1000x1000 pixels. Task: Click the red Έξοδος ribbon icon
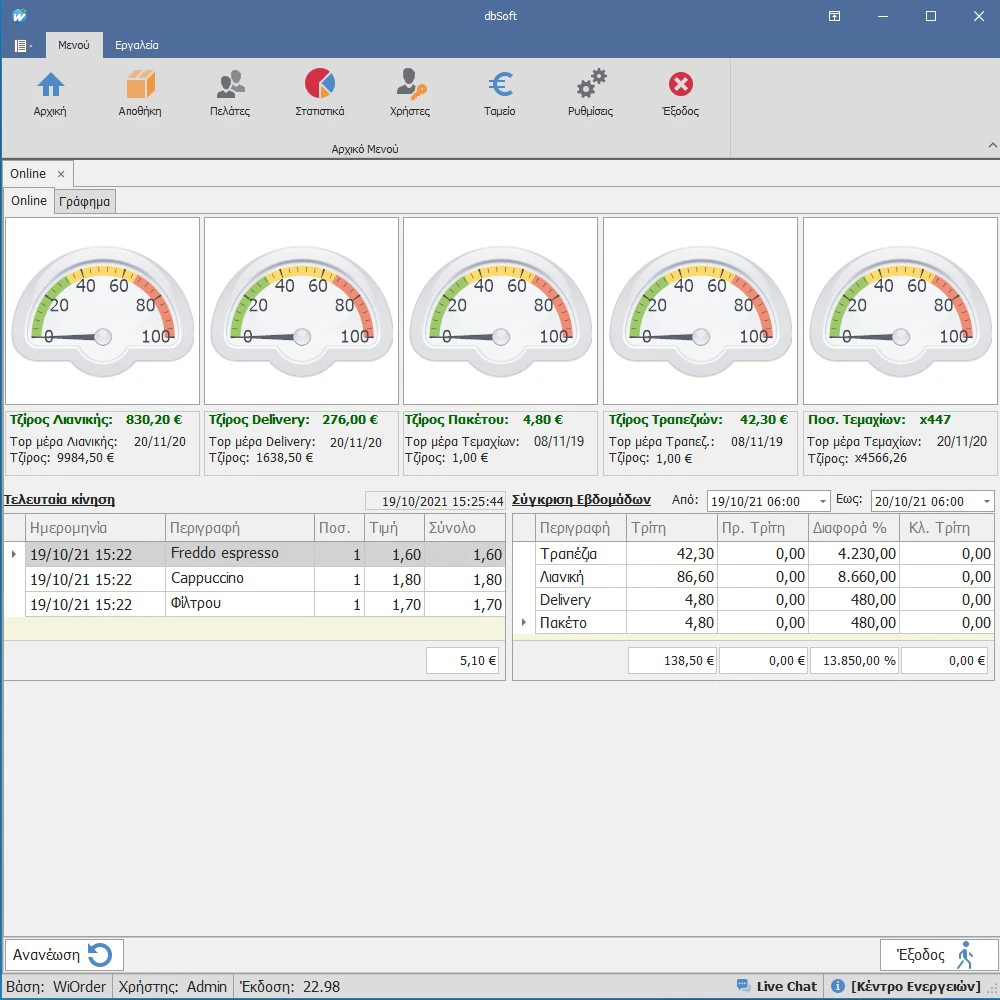[680, 86]
